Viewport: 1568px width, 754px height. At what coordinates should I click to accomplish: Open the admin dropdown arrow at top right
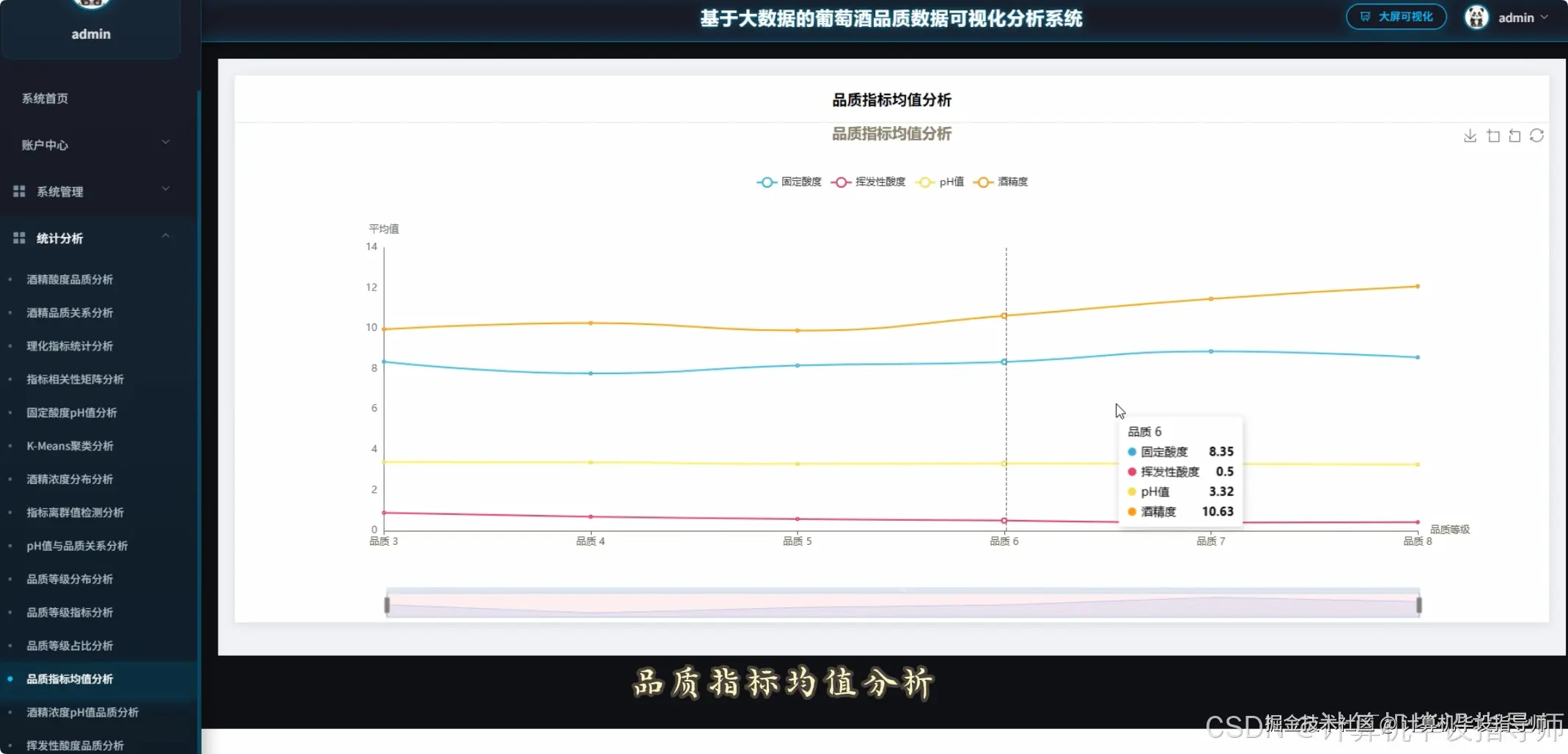1545,17
